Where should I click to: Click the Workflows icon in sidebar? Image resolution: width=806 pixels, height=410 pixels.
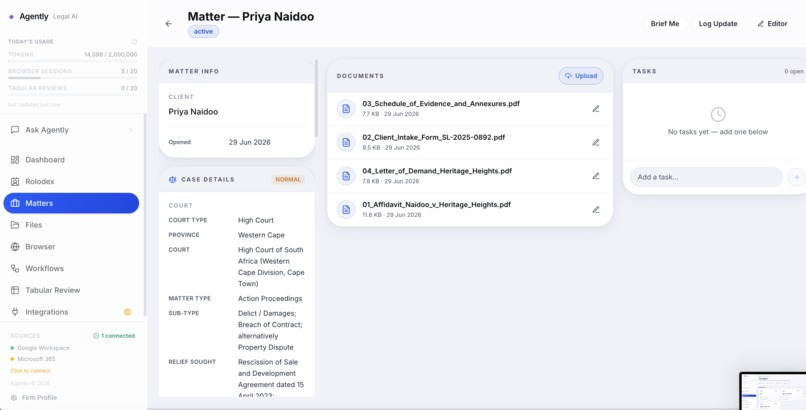point(15,268)
